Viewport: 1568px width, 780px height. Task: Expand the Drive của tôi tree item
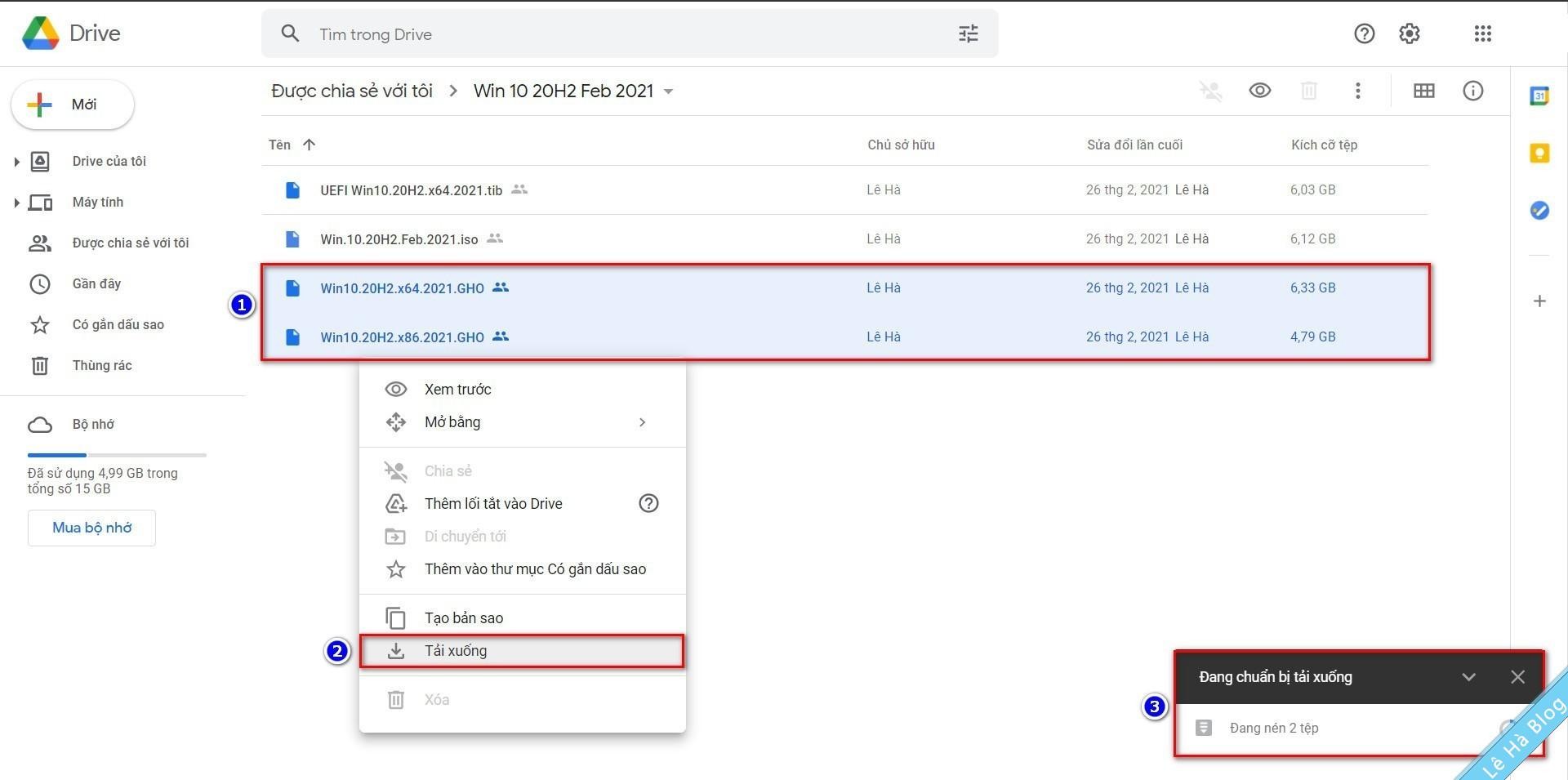tap(16, 161)
